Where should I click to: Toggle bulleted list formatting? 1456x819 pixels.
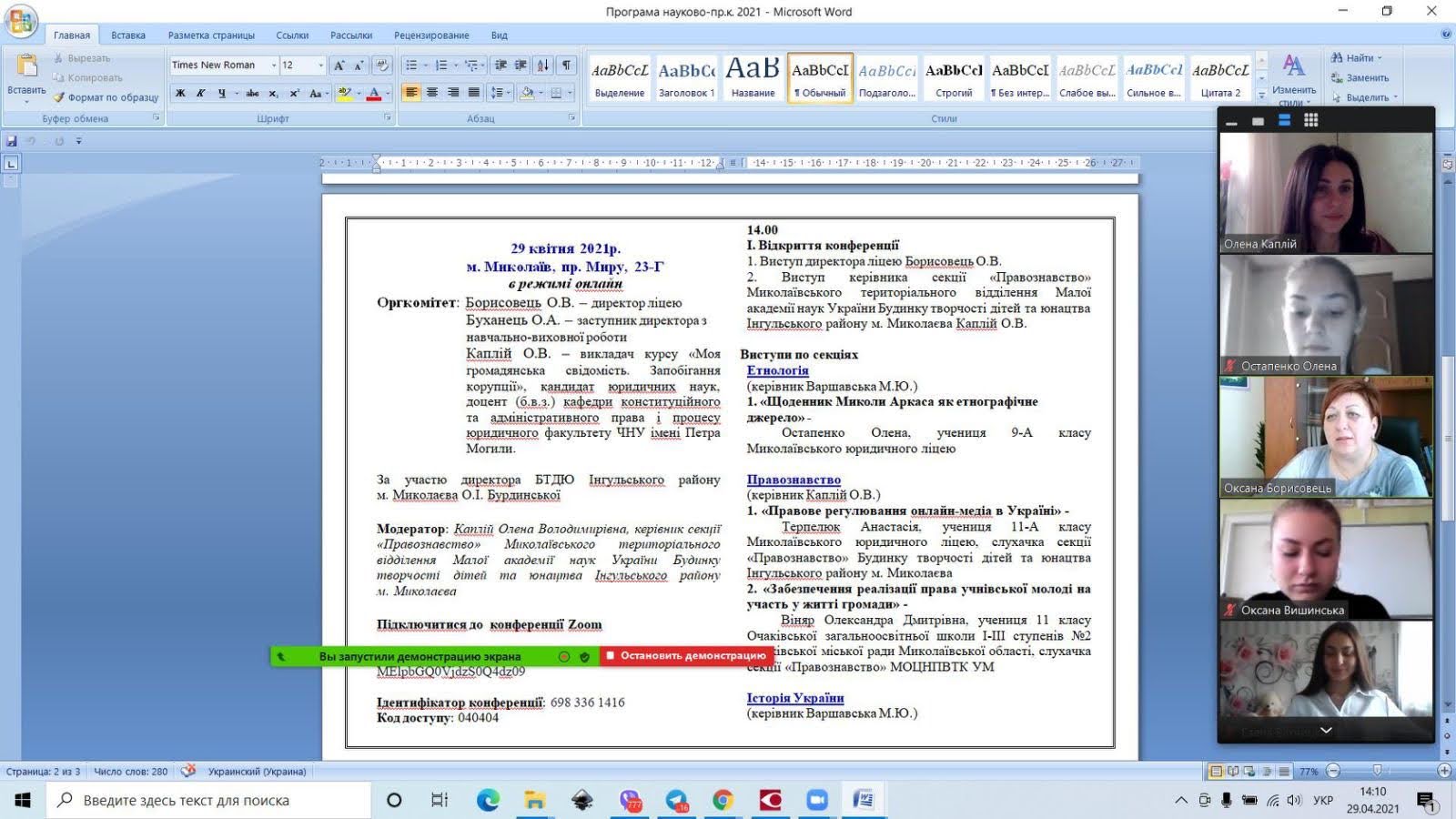[x=411, y=66]
